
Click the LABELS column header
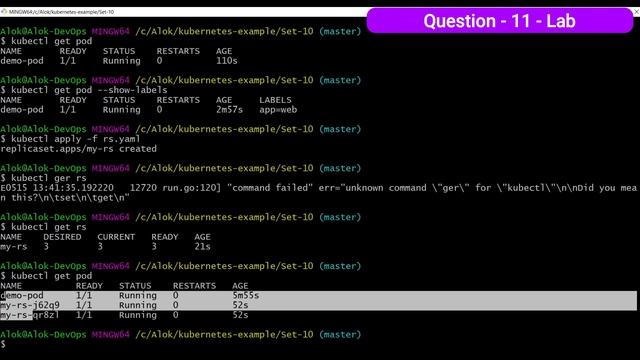[275, 100]
